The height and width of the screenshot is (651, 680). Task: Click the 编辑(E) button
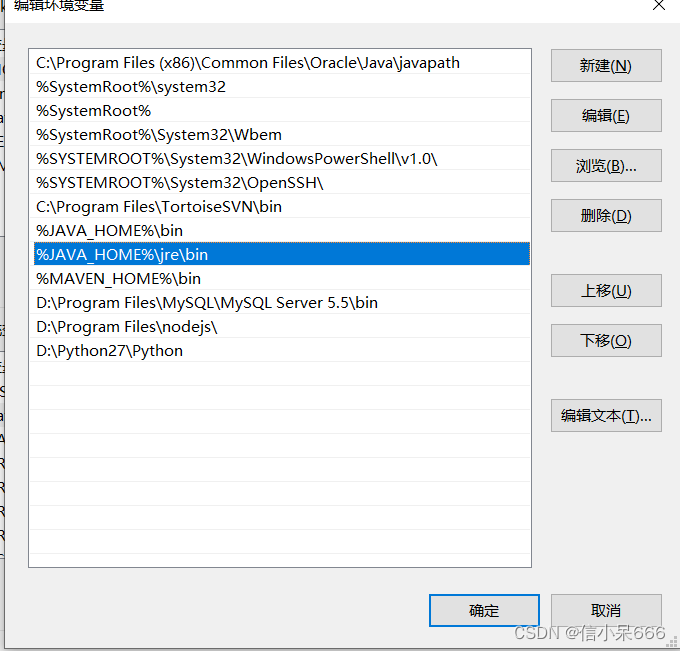tap(606, 115)
